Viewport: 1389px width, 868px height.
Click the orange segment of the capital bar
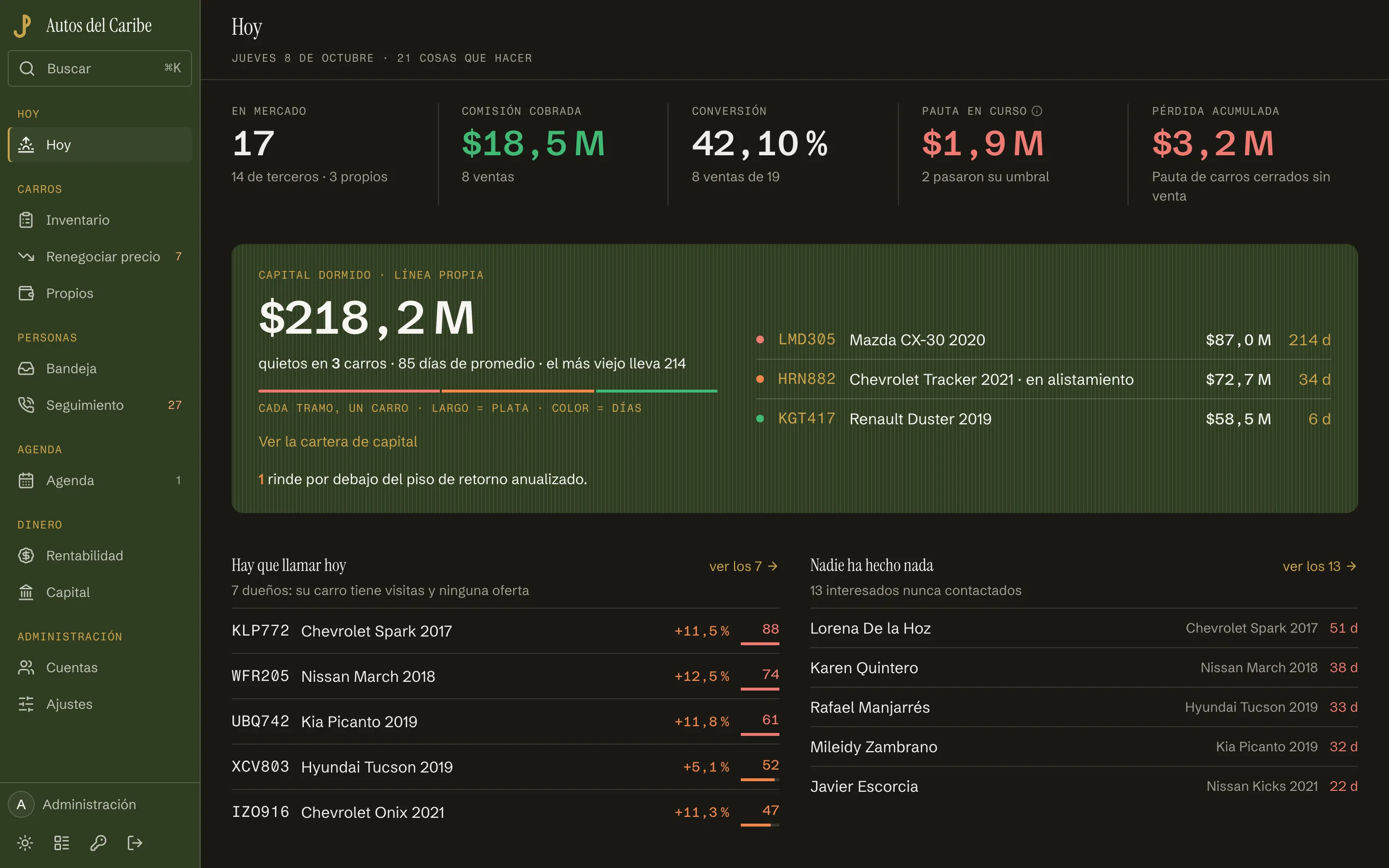(x=517, y=391)
